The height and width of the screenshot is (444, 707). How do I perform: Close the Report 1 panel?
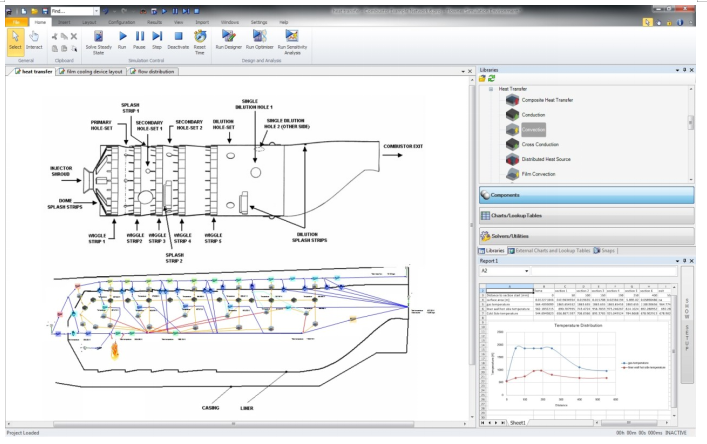pos(692,261)
